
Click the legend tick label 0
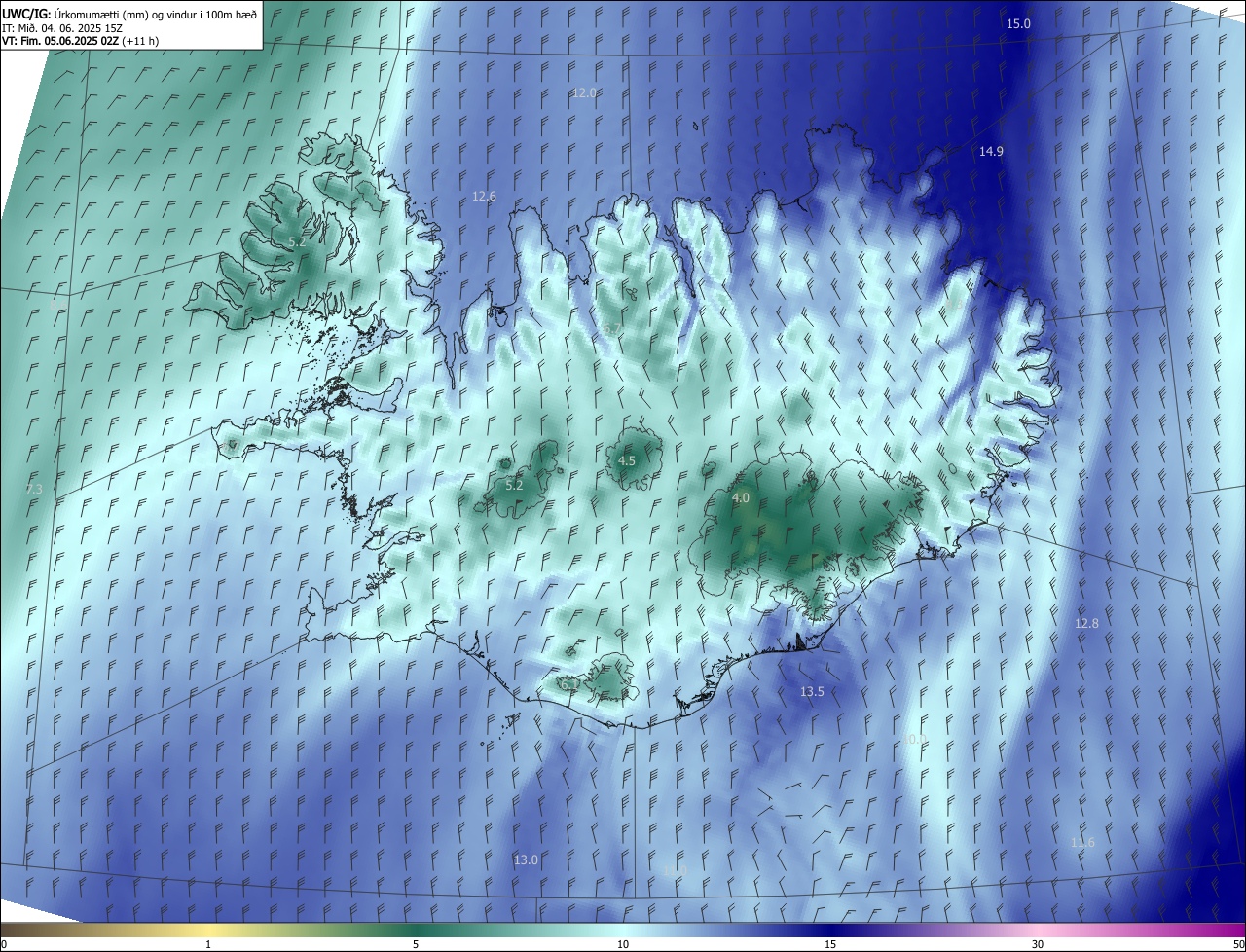coord(4,944)
